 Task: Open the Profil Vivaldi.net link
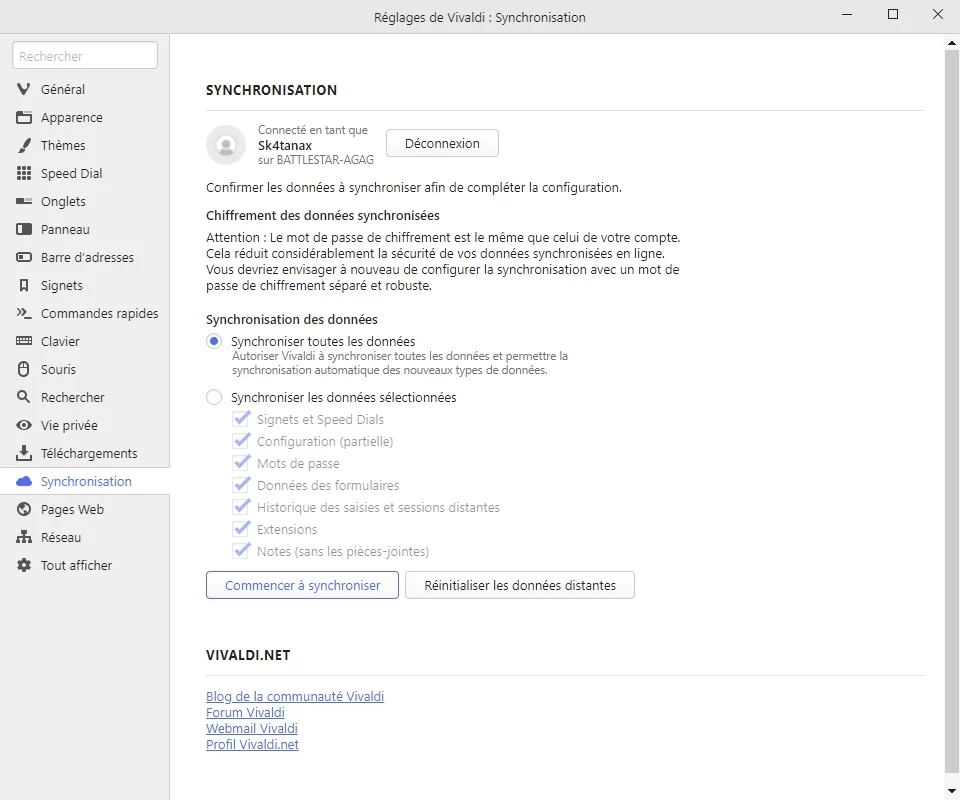(x=252, y=744)
